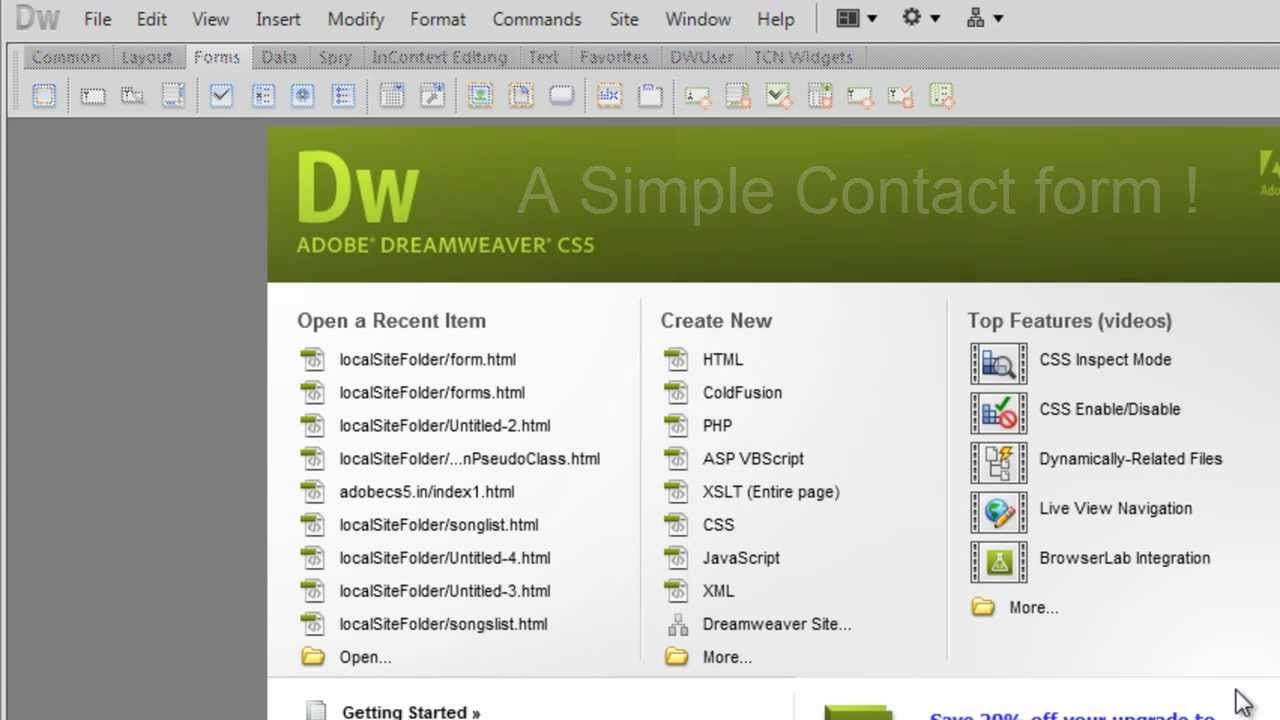Click Live View Navigation video icon
The height and width of the screenshot is (720, 1280).
998,512
